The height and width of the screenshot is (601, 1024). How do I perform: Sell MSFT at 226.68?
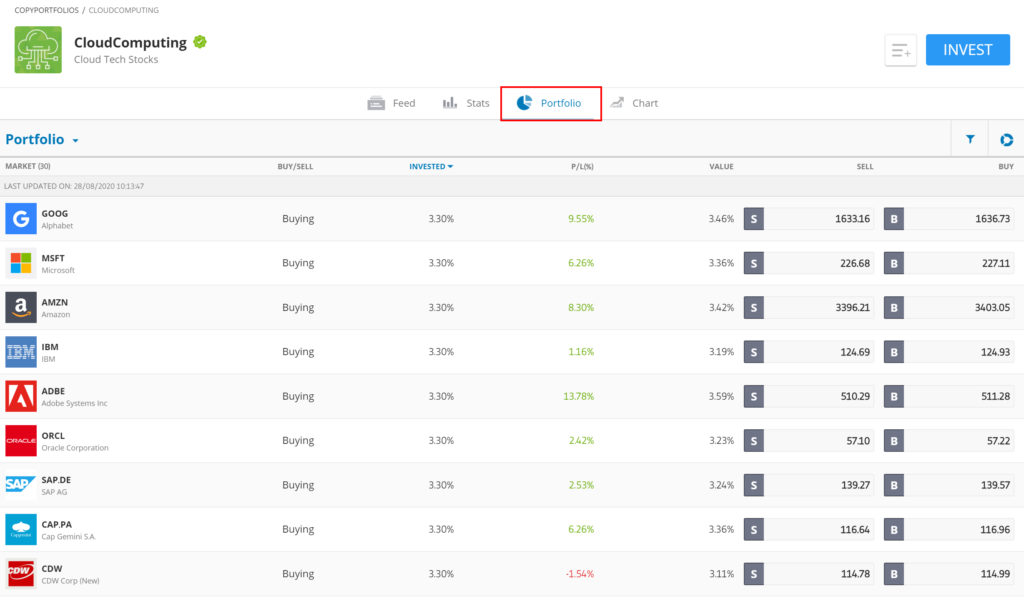click(809, 263)
